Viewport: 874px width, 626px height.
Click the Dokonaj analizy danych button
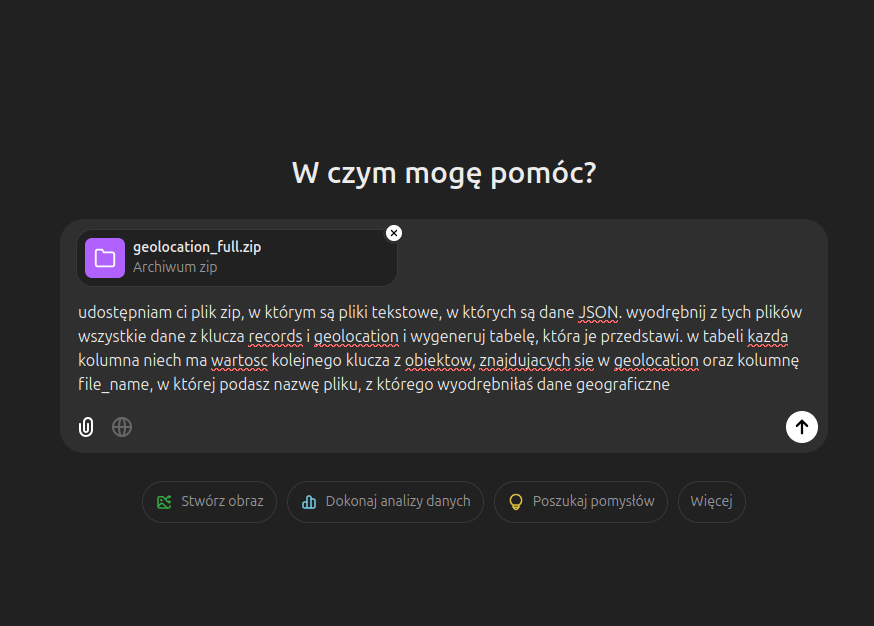click(x=385, y=502)
